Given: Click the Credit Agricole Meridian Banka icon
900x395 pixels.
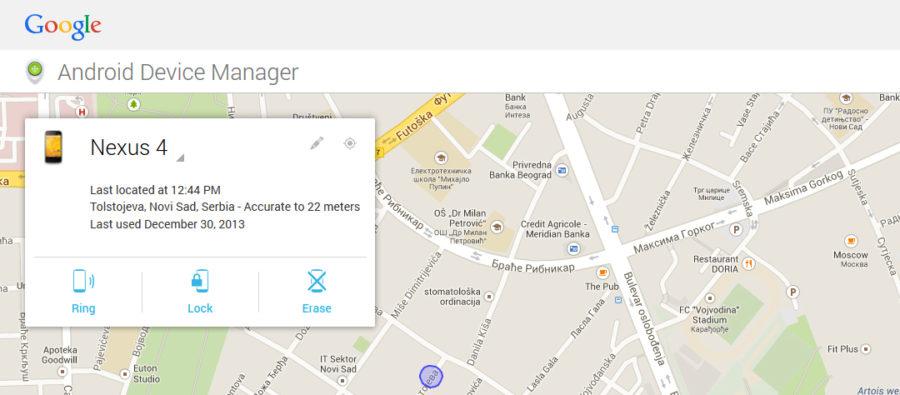Looking at the screenshot, I should (x=573, y=249).
